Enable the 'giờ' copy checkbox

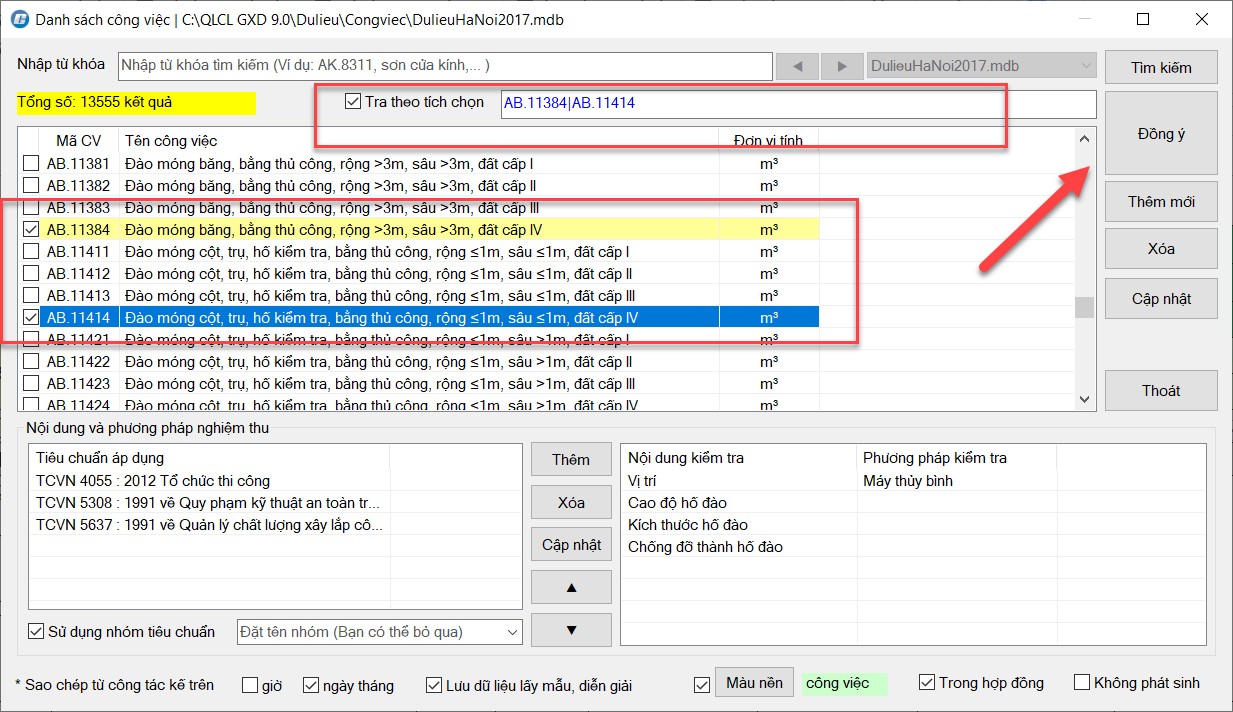pos(250,685)
